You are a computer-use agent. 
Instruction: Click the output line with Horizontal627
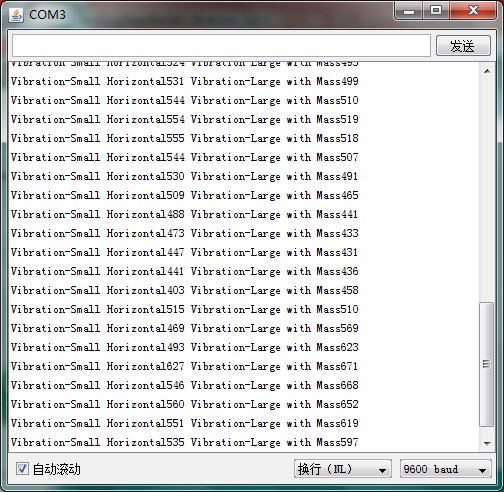point(184,366)
